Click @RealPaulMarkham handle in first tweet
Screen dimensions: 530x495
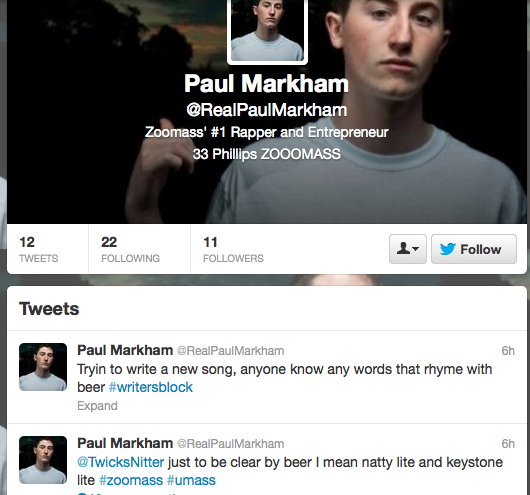(x=231, y=351)
